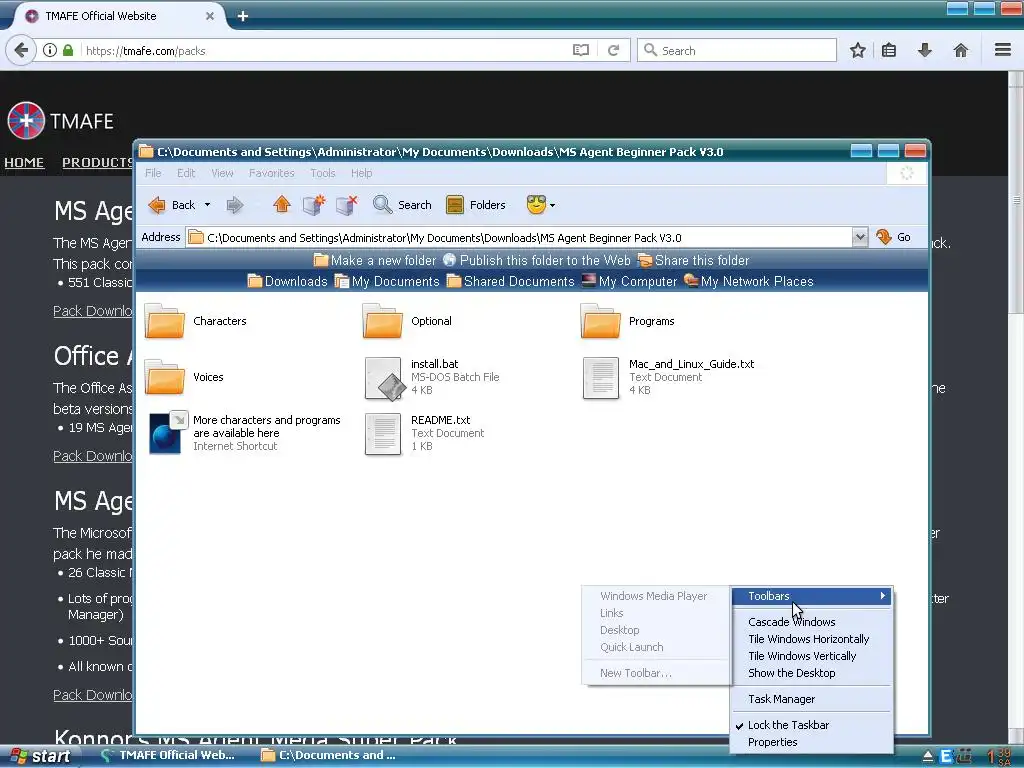Open Firefox hamburger menu
This screenshot has height=768, width=1024.
[x=1003, y=50]
